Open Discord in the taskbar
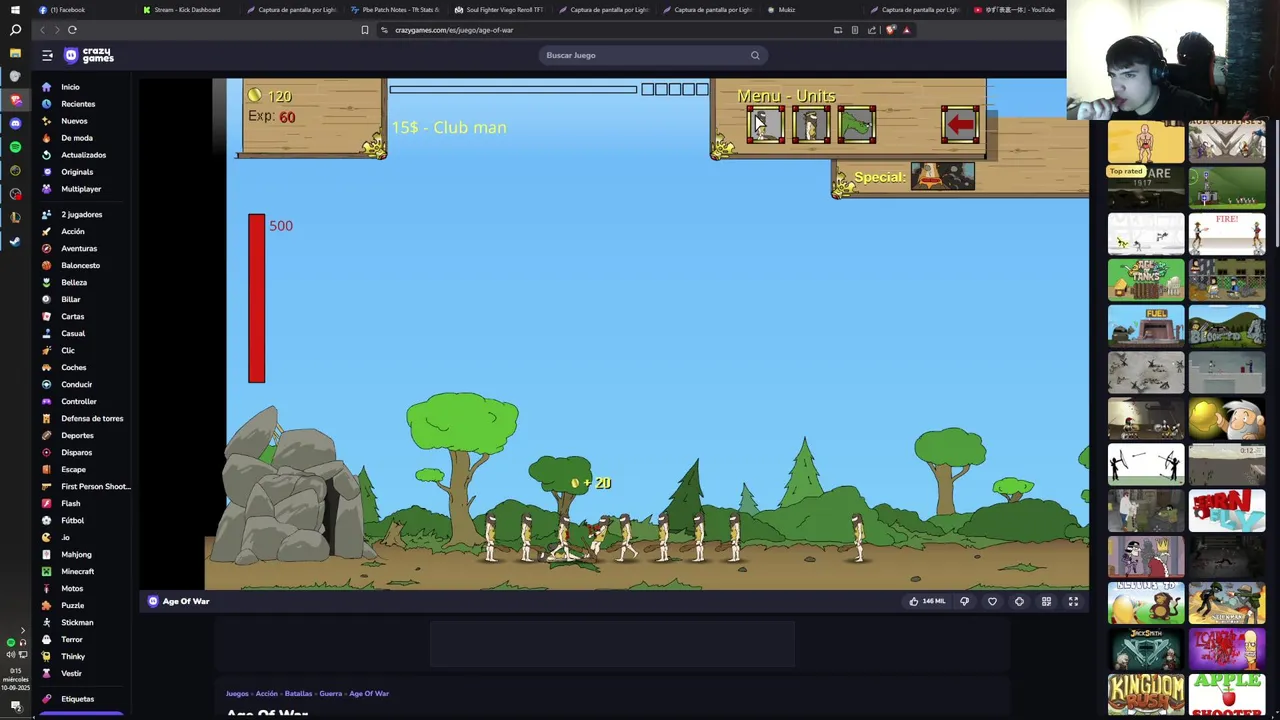This screenshot has height=720, width=1280. pos(15,123)
